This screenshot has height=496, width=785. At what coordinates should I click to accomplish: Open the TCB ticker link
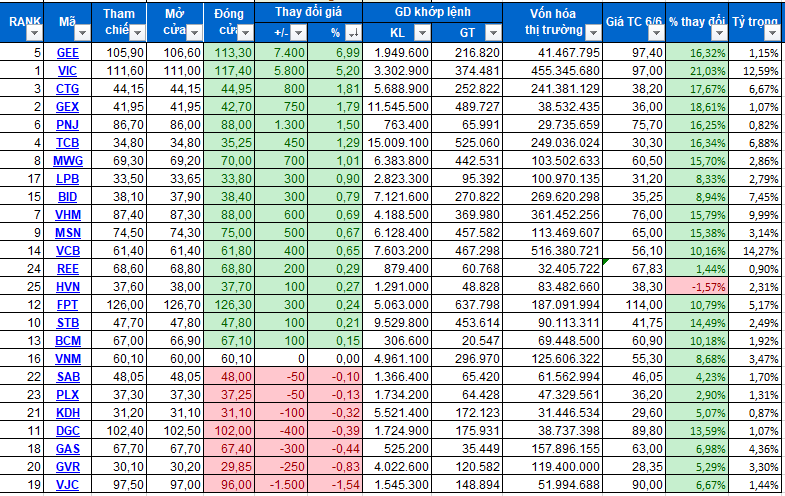tap(68, 143)
